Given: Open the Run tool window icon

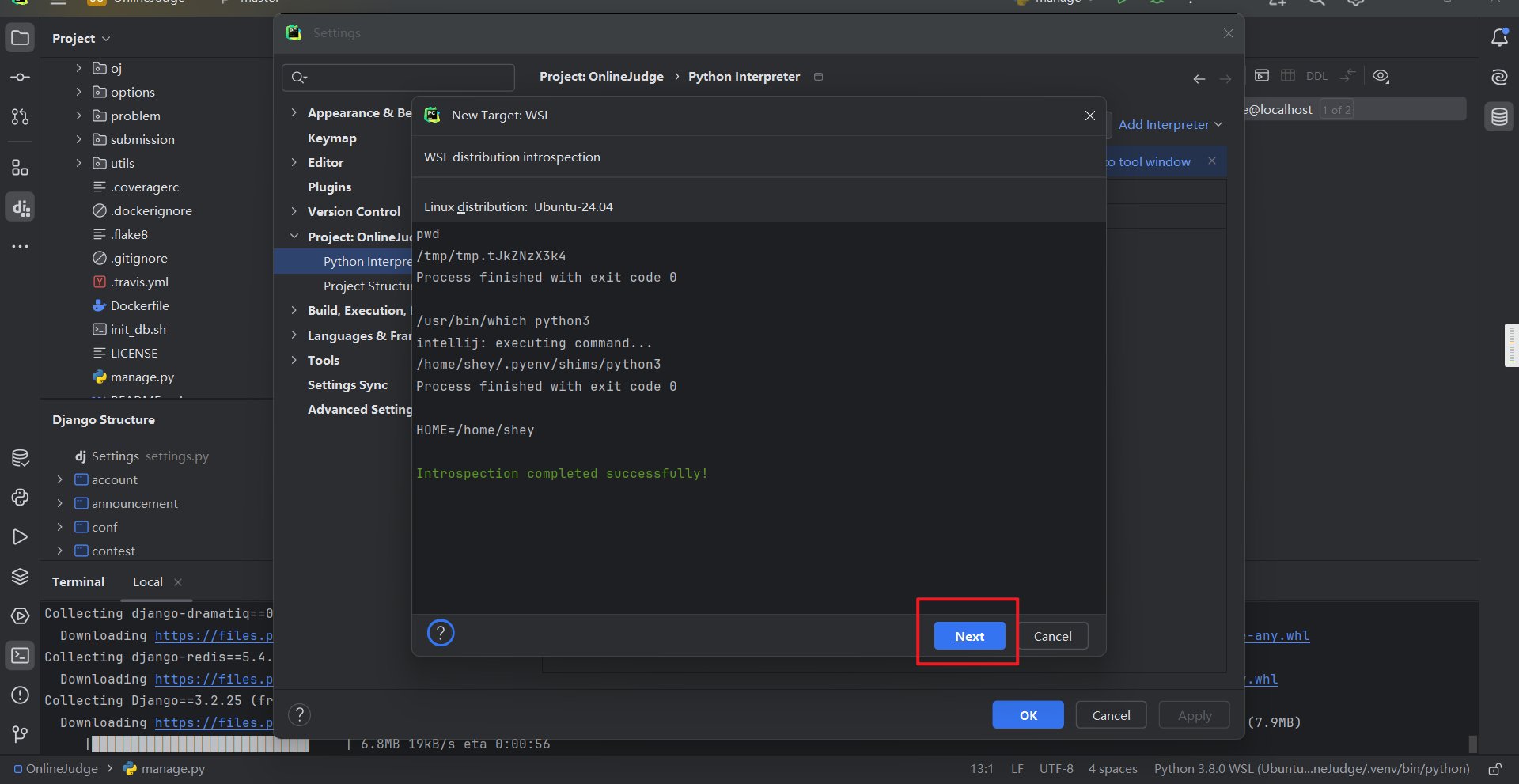Looking at the screenshot, I should (21, 536).
